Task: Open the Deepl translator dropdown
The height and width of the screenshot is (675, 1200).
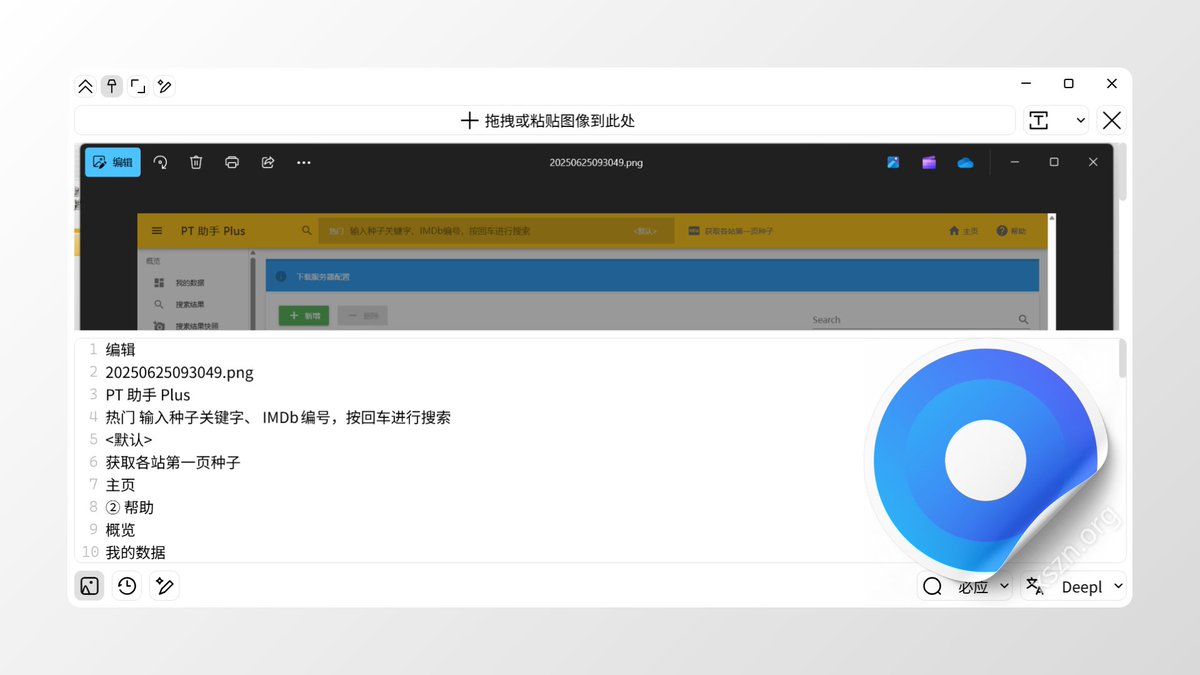Action: [x=1089, y=586]
